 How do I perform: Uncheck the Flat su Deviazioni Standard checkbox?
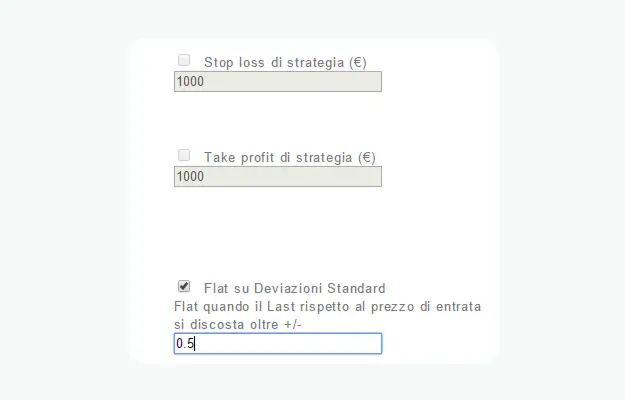point(184,286)
